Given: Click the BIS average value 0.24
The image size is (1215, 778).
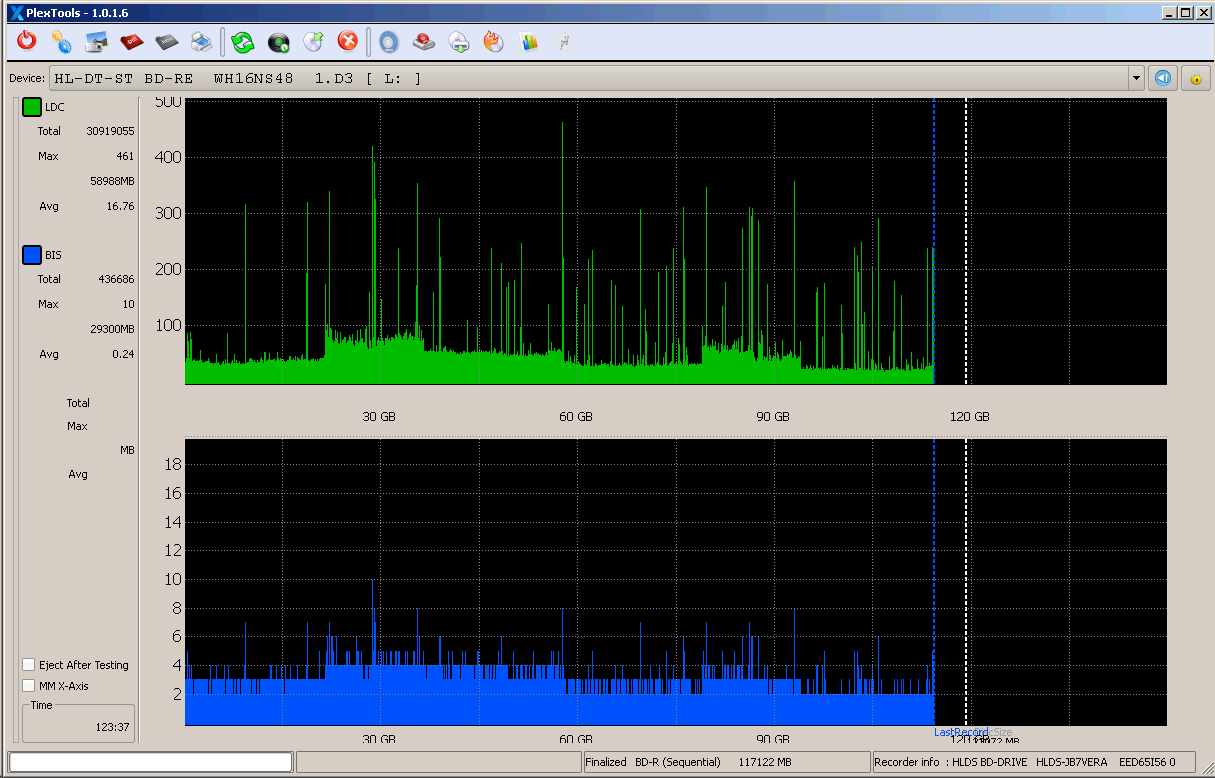Looking at the screenshot, I should click(x=124, y=354).
